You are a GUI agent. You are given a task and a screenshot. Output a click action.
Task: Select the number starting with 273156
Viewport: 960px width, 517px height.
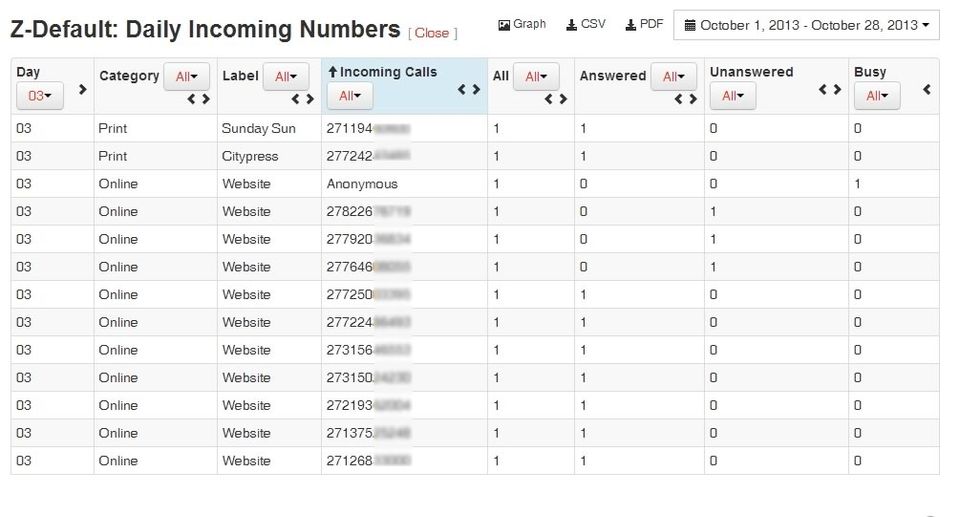(368, 350)
